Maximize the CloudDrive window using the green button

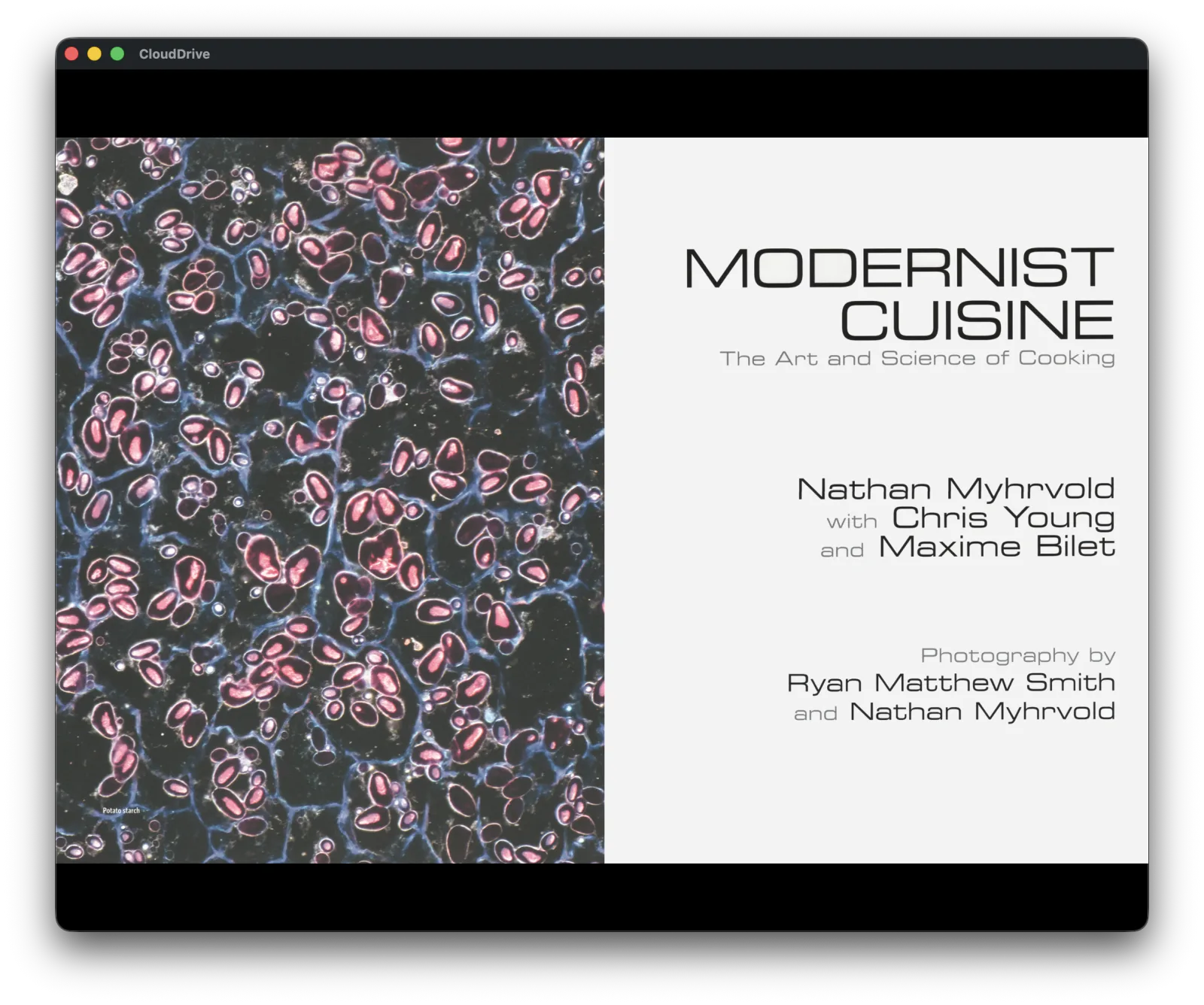click(x=117, y=53)
